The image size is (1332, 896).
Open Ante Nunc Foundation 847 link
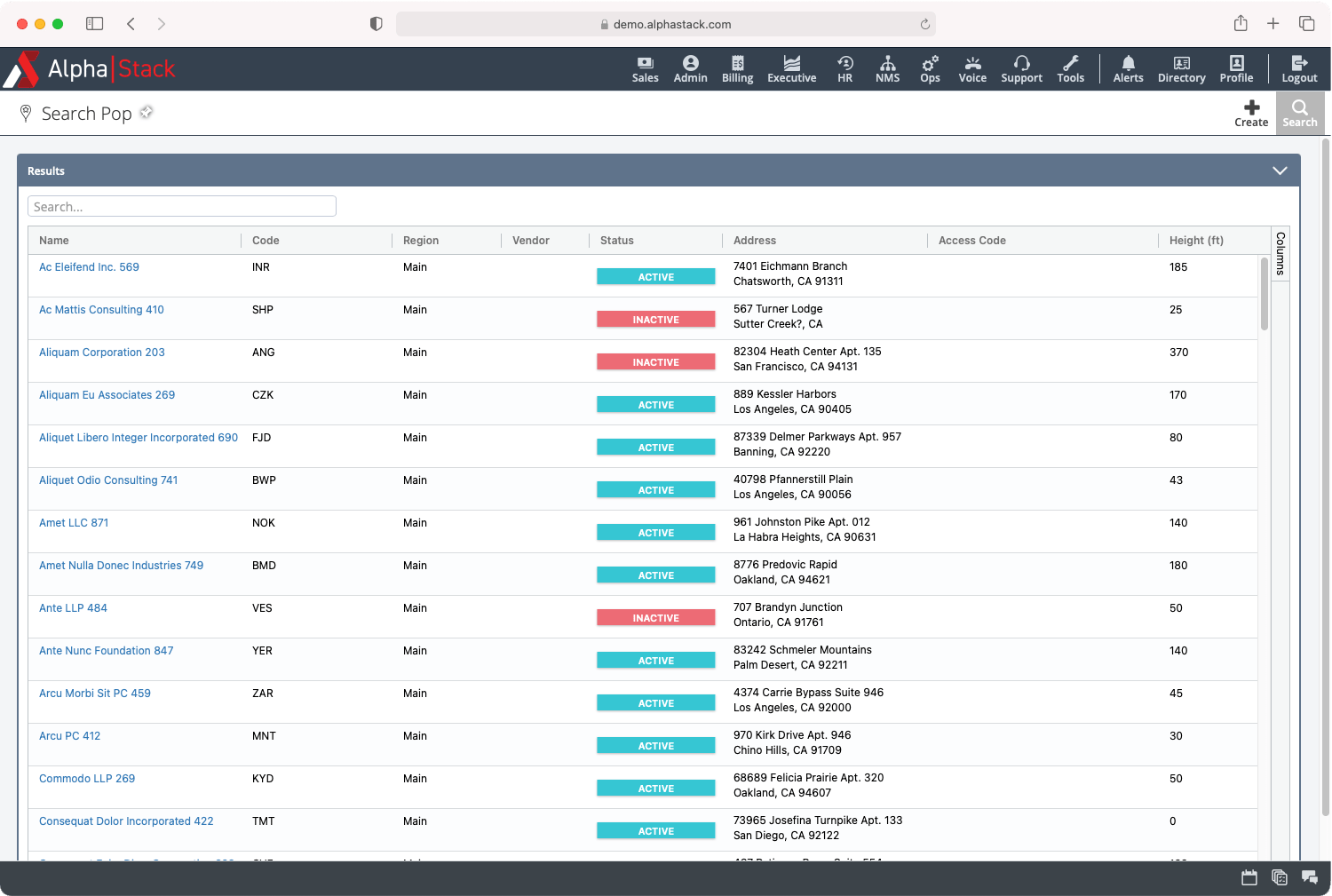pyautogui.click(x=107, y=651)
